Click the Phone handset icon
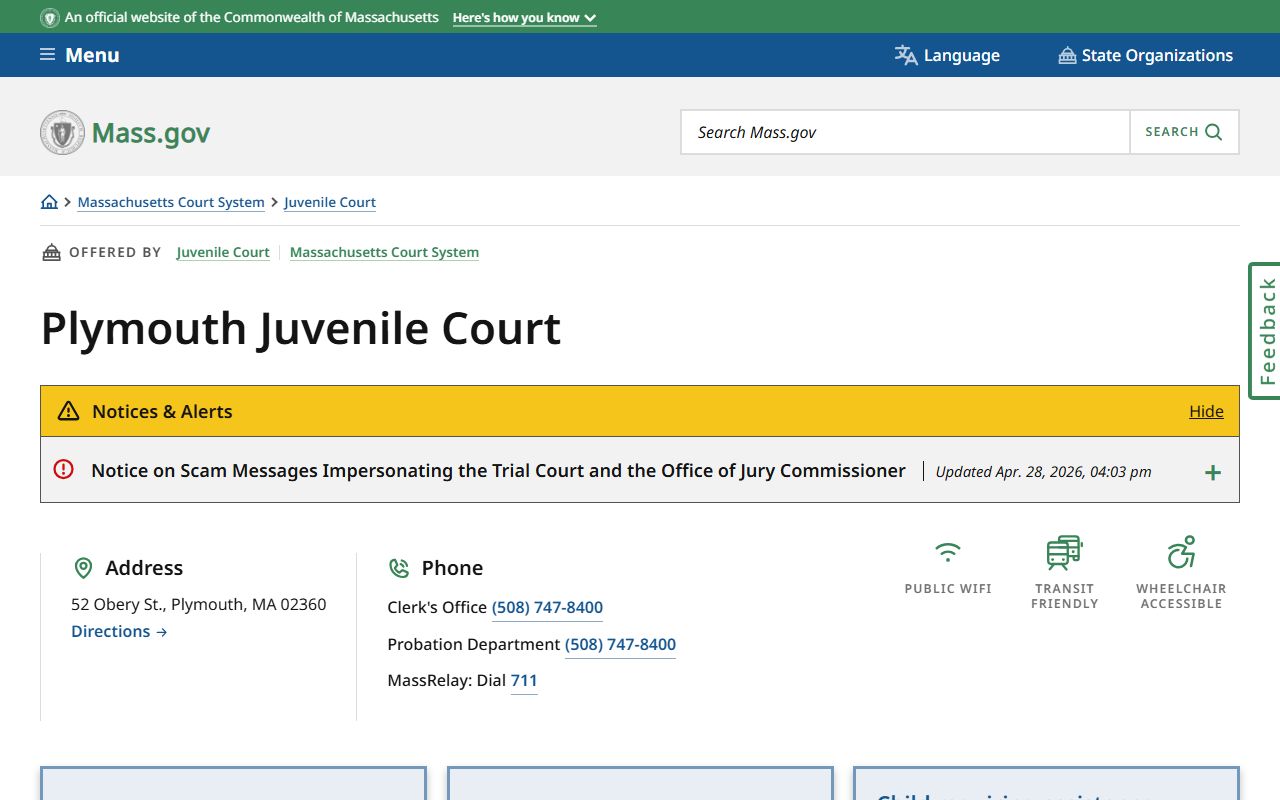Screen dimensions: 1280x800 click(399, 568)
